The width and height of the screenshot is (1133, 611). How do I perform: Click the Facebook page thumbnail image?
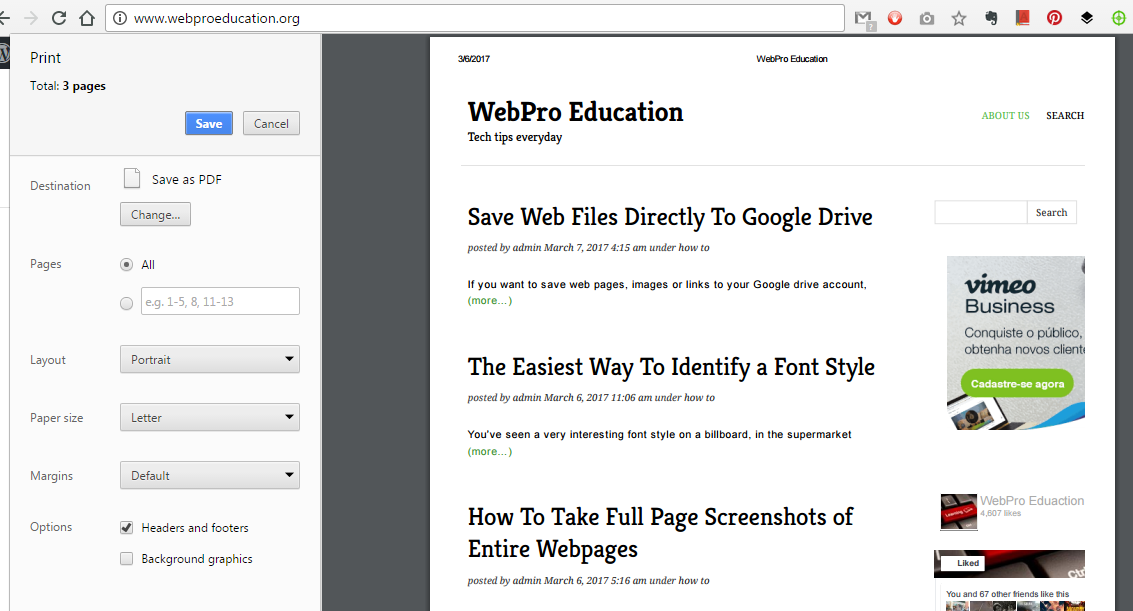pos(959,512)
